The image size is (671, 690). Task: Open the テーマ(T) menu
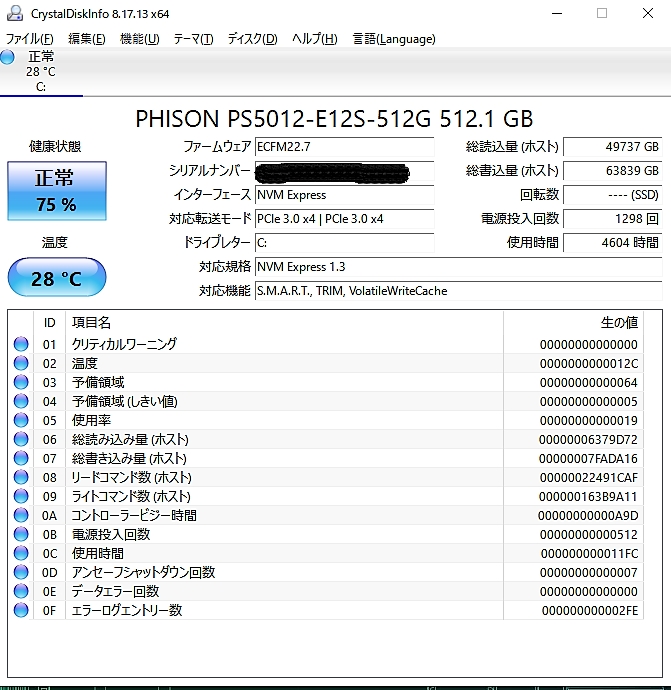[x=193, y=39]
